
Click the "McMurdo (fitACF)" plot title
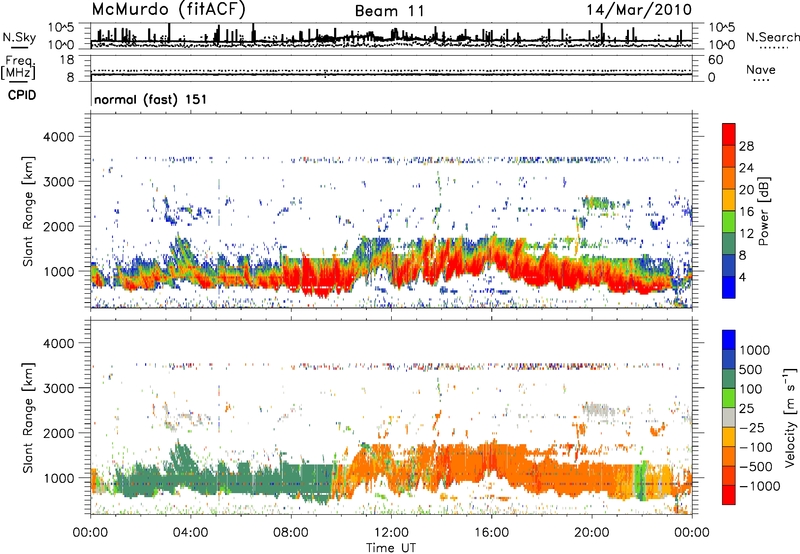tap(168, 10)
